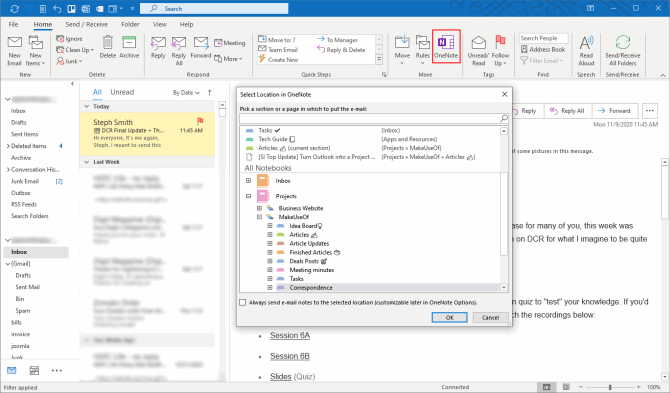This screenshot has width=670, height=393.
Task: Open the Help tab
Action: pyautogui.click(x=186, y=24)
